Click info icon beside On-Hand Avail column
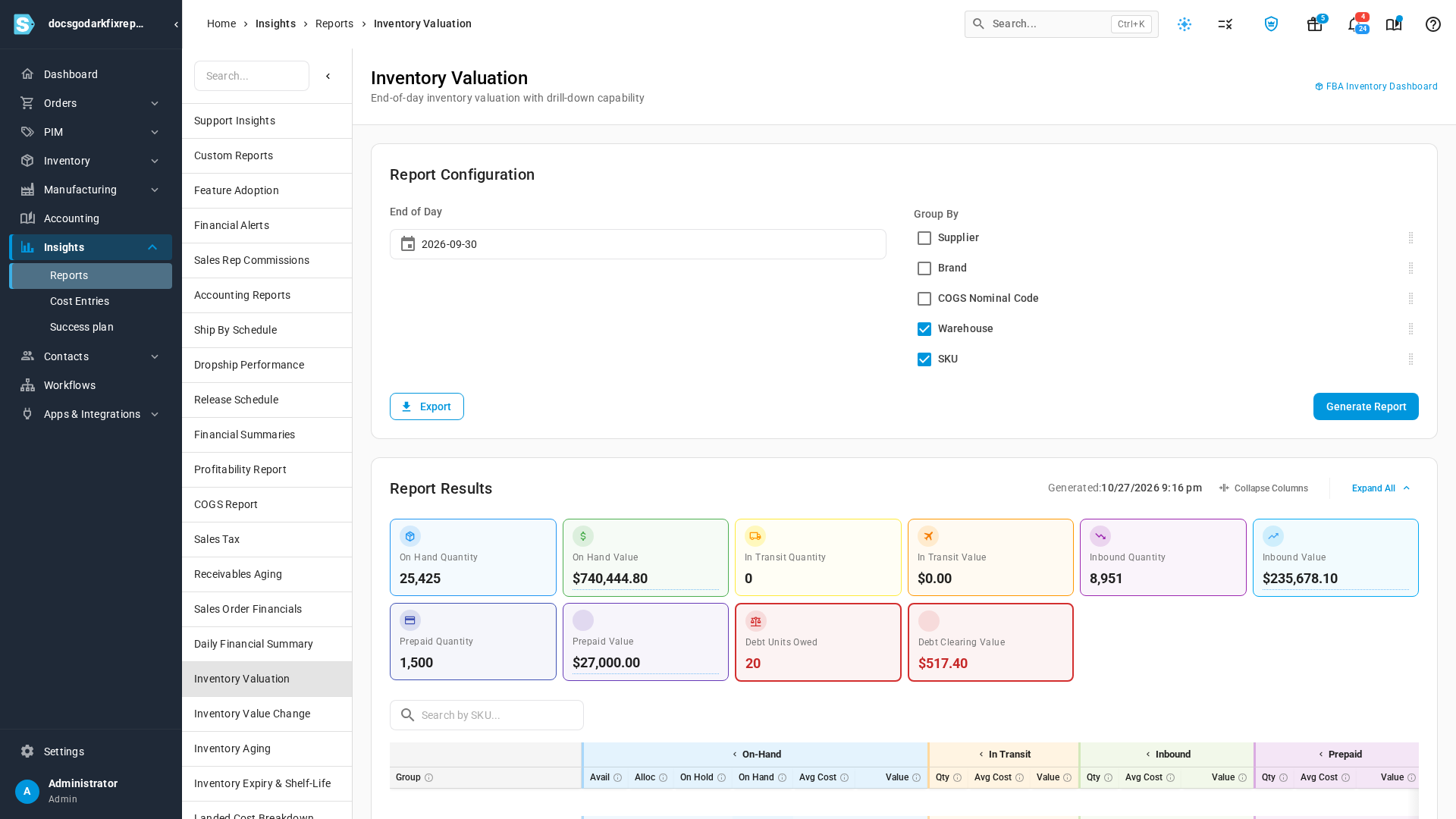The height and width of the screenshot is (819, 1456). (618, 778)
